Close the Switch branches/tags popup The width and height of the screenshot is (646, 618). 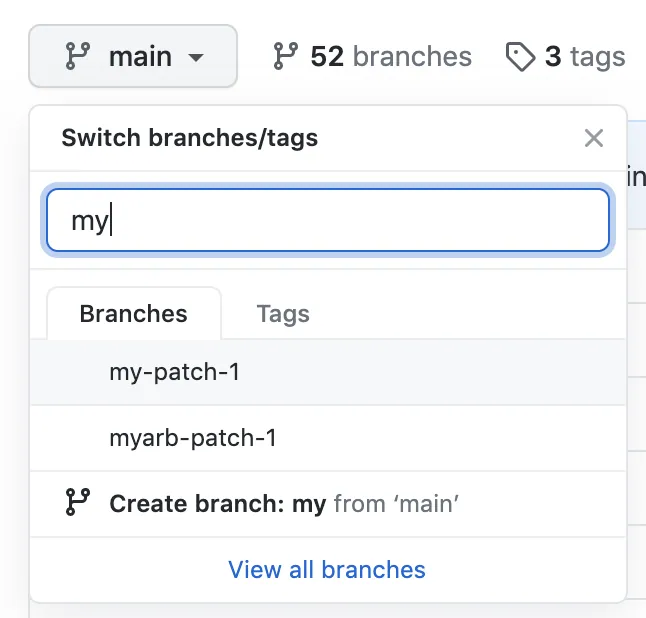coord(594,138)
